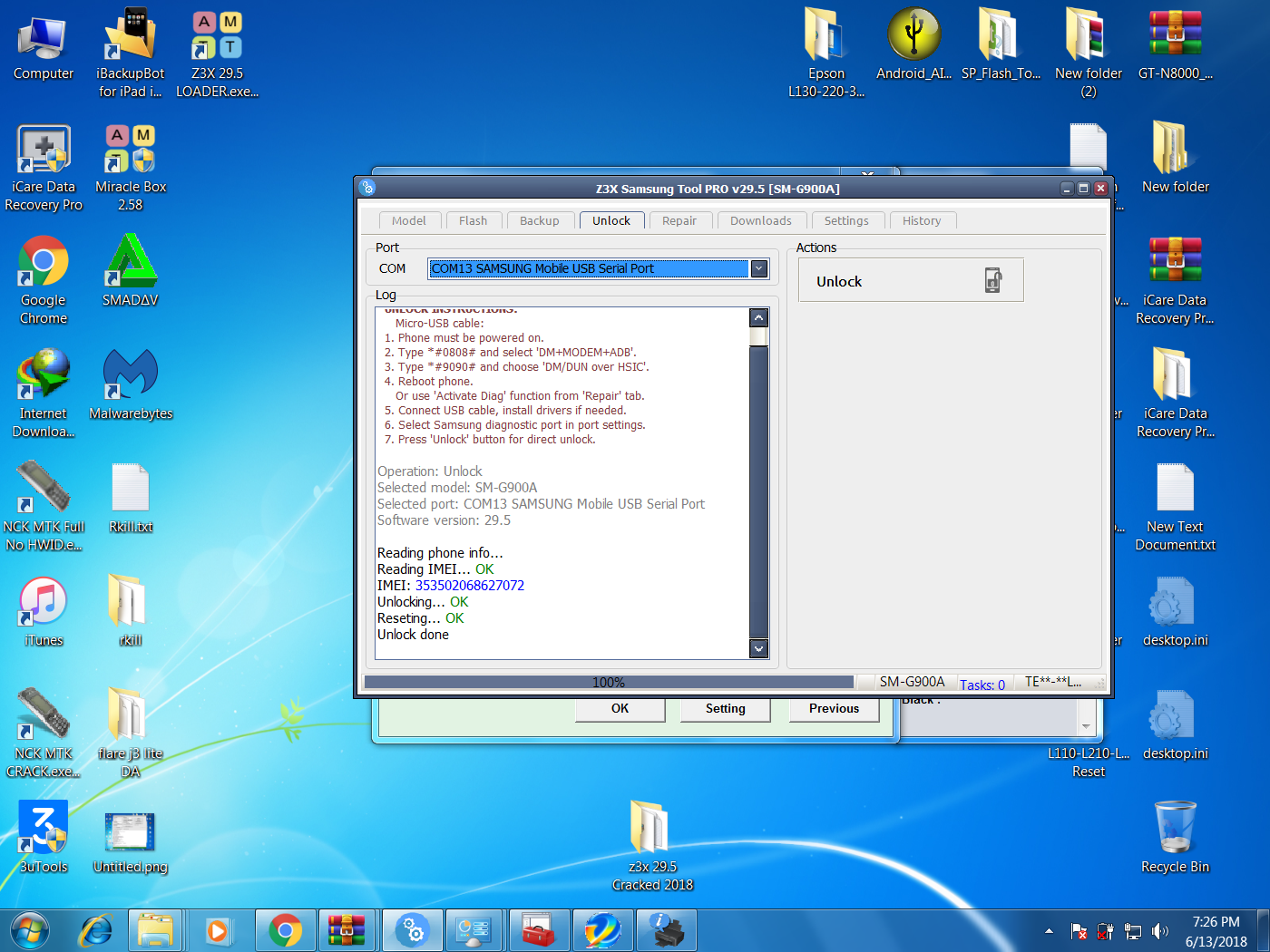Click SM-G900A status bar model
The width and height of the screenshot is (1270, 952).
tap(912, 682)
